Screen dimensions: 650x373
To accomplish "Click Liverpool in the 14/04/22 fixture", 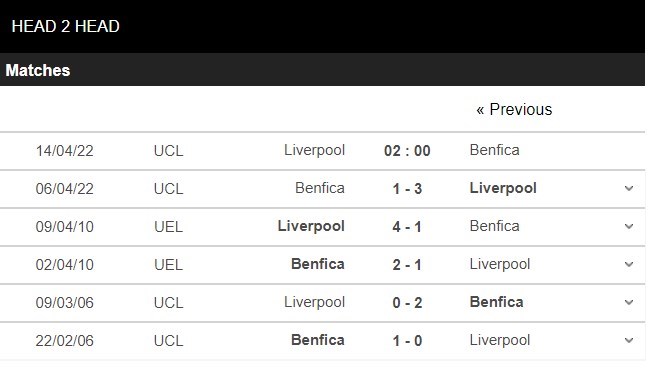I will [x=314, y=150].
